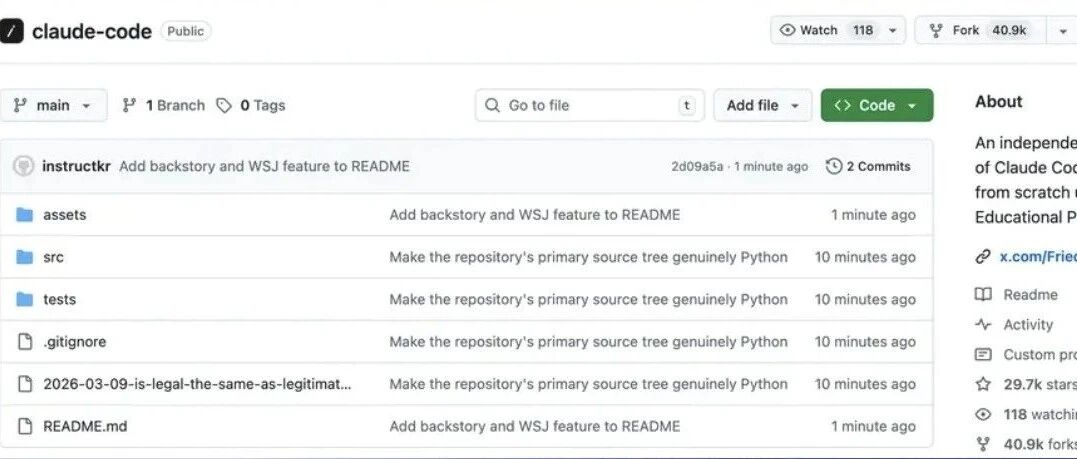View the 118 watching link

point(1040,414)
